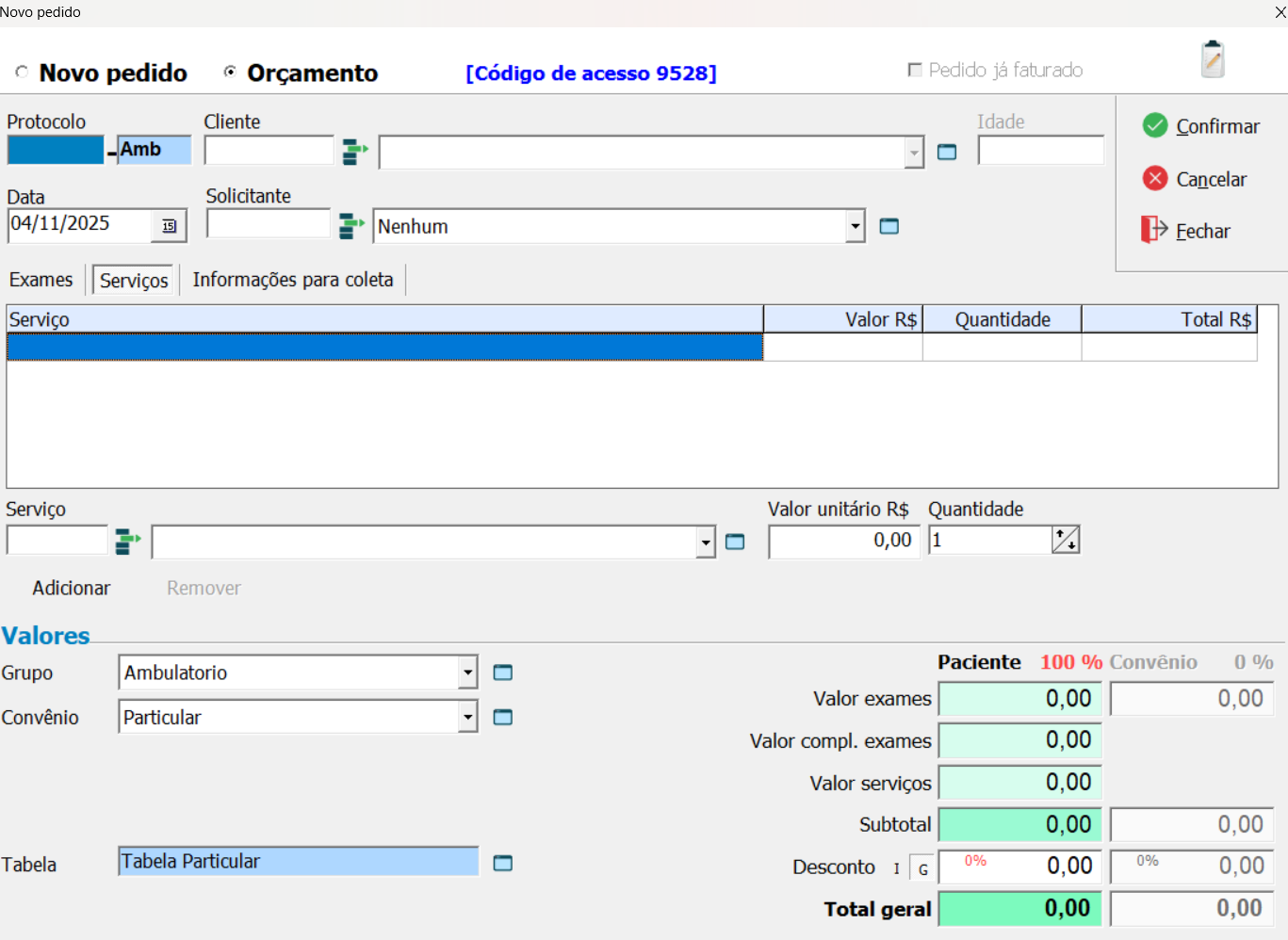Viewport: 1288px width, 940px height.
Task: Toggle the Pedido já faturado checkbox
Action: [x=914, y=70]
